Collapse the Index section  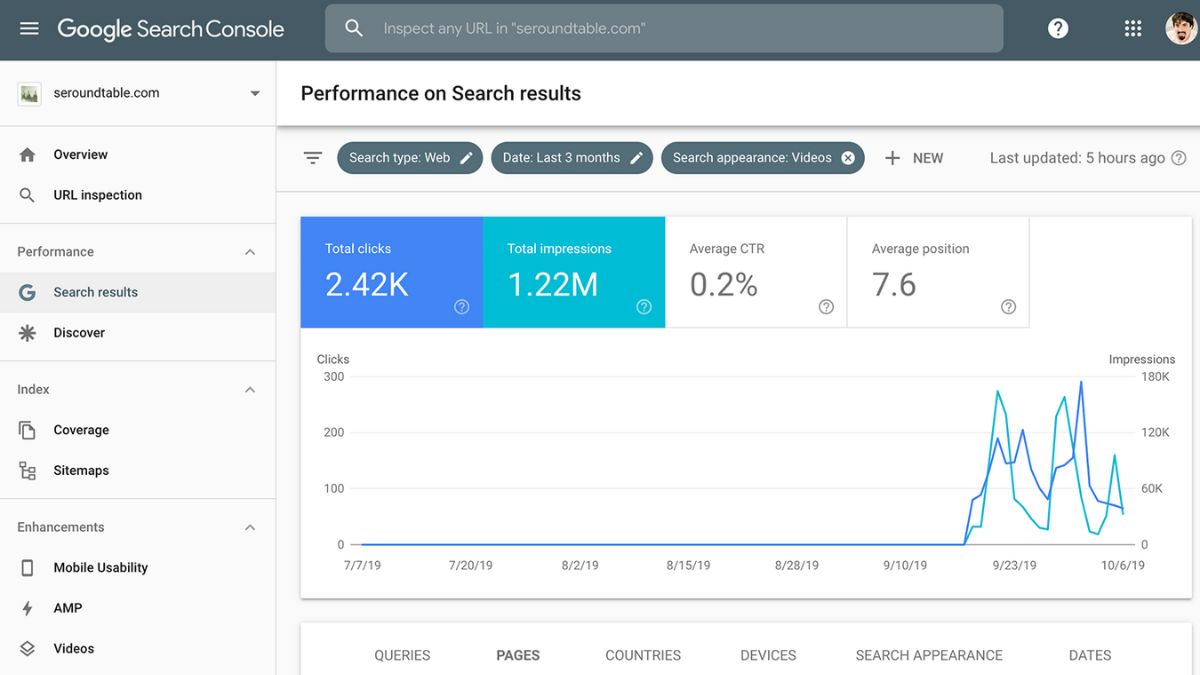coord(250,390)
